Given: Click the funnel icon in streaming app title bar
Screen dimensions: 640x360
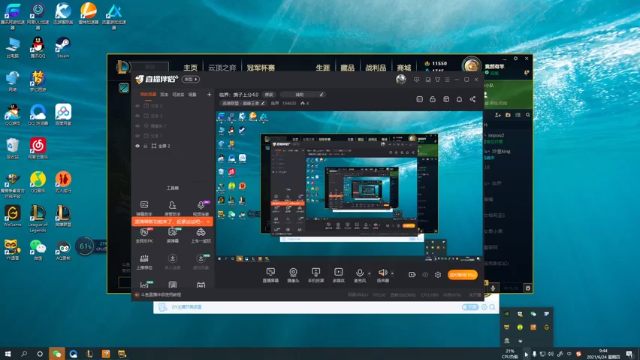Looking at the screenshot, I should coord(437,80).
